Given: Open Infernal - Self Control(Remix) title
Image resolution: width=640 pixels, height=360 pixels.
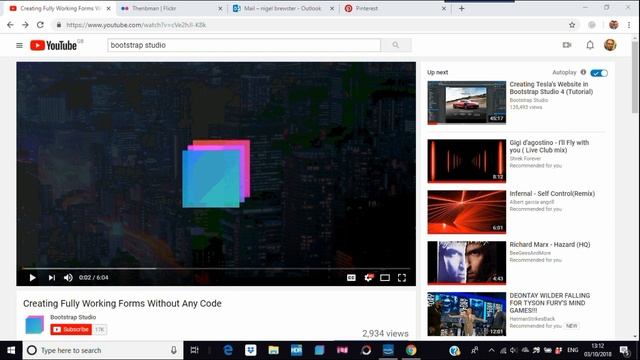Looking at the screenshot, I should pos(552,193).
